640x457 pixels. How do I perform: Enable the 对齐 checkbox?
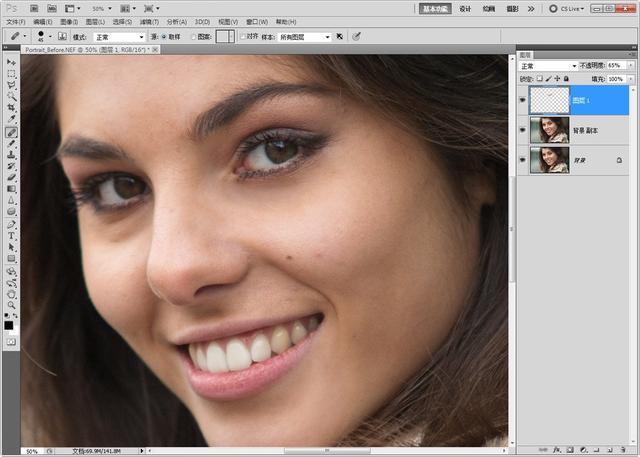click(x=243, y=37)
